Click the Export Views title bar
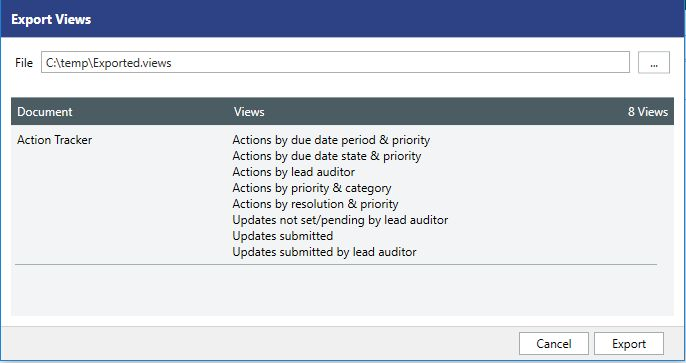This screenshot has width=686, height=363. (x=343, y=19)
